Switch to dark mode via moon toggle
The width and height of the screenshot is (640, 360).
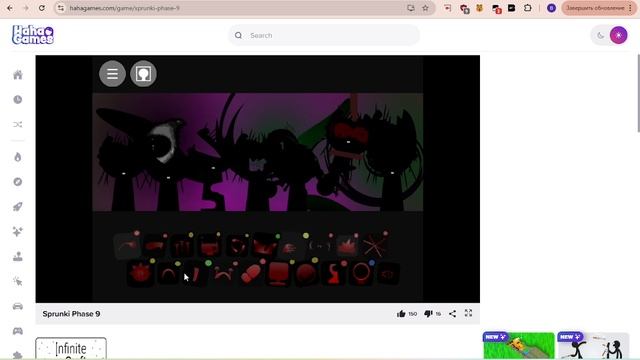point(600,36)
